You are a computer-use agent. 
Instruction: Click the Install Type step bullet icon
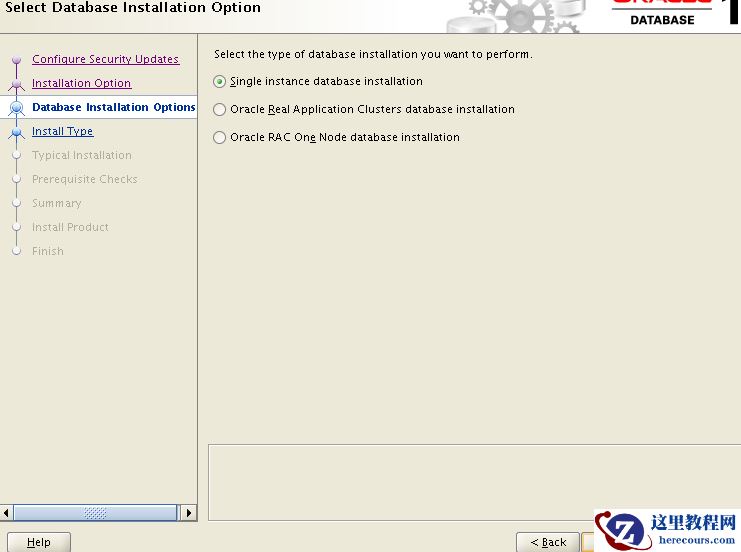coord(17,132)
